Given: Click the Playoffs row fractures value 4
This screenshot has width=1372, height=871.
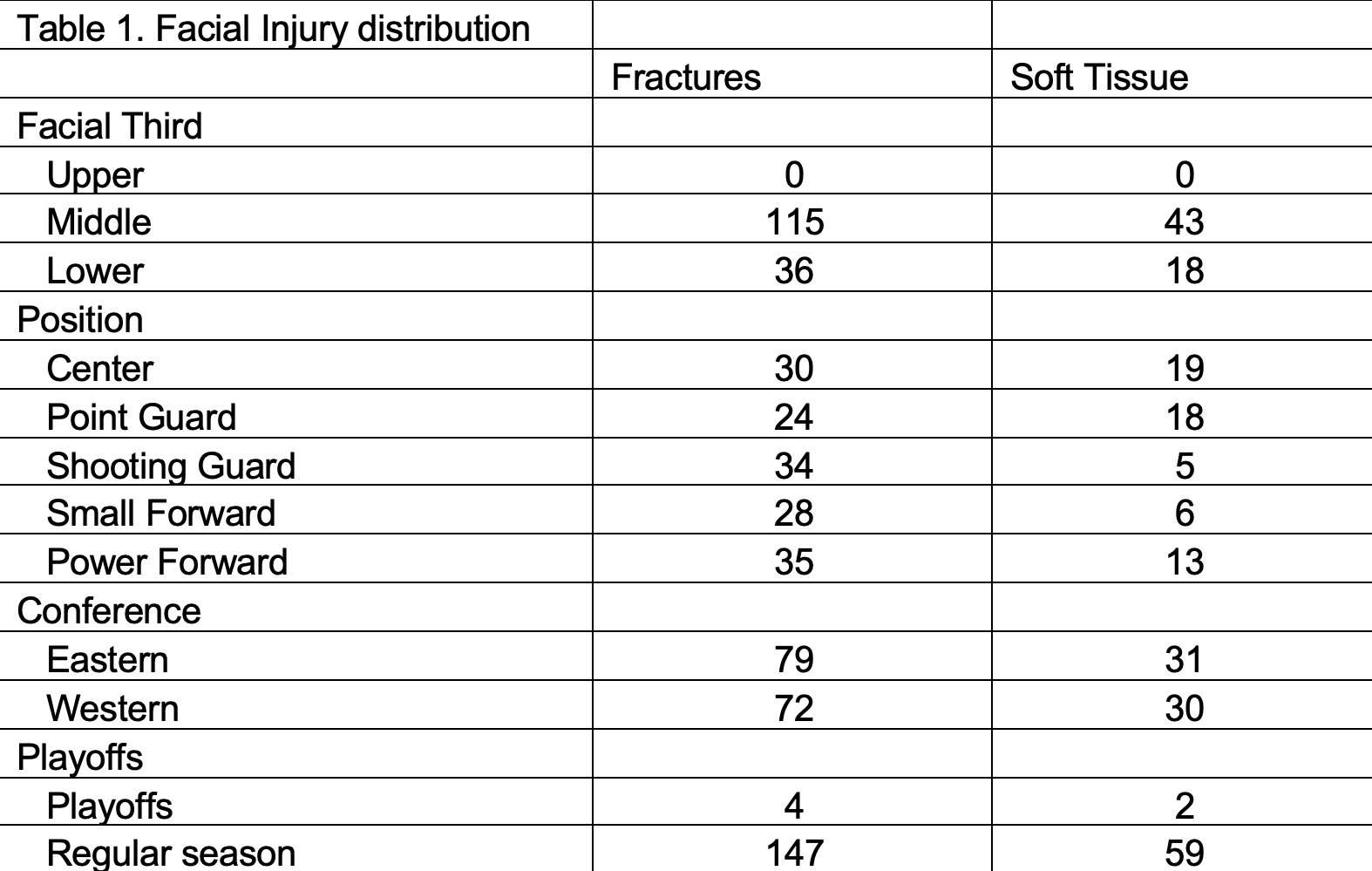Looking at the screenshot, I should (793, 806).
